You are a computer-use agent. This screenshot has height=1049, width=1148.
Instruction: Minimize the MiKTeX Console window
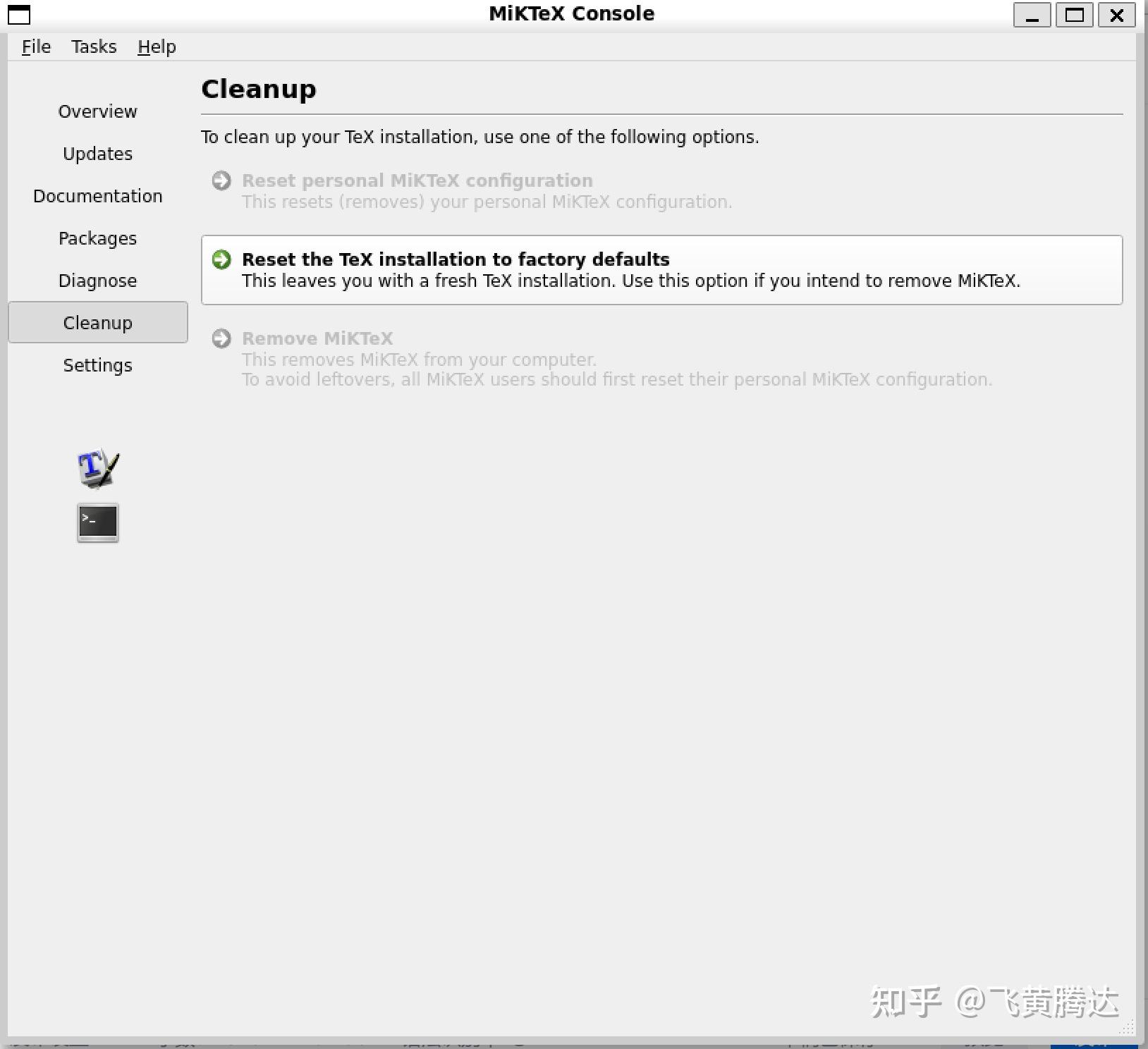pos(1032,15)
